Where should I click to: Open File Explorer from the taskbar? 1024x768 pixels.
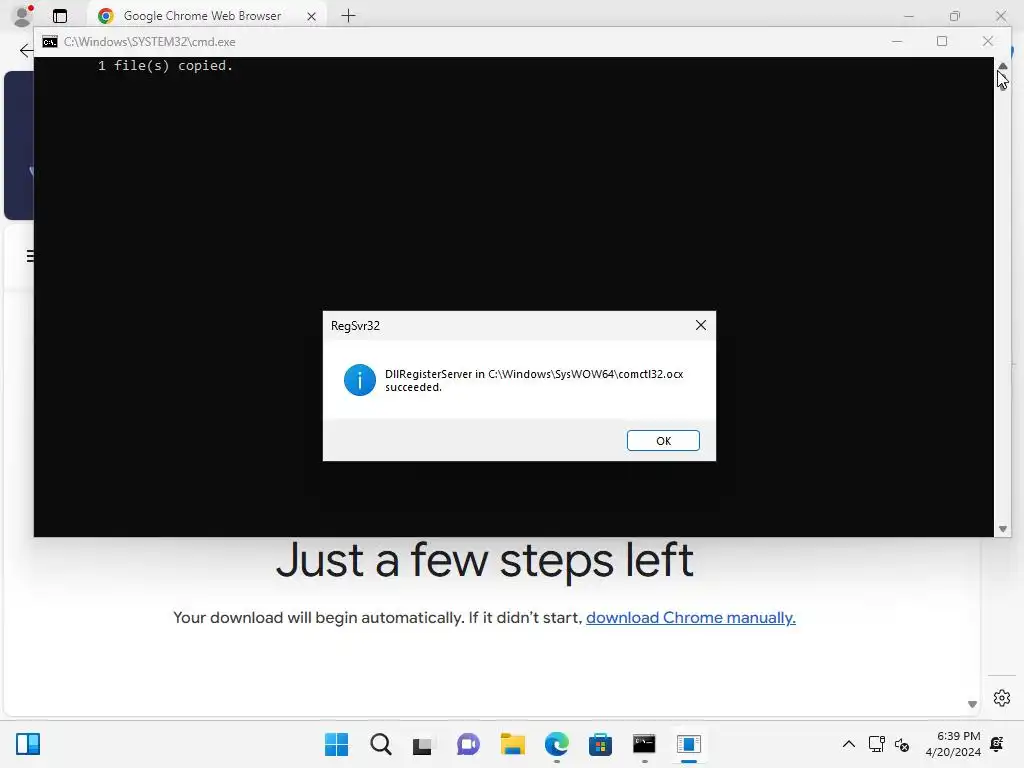[513, 744]
